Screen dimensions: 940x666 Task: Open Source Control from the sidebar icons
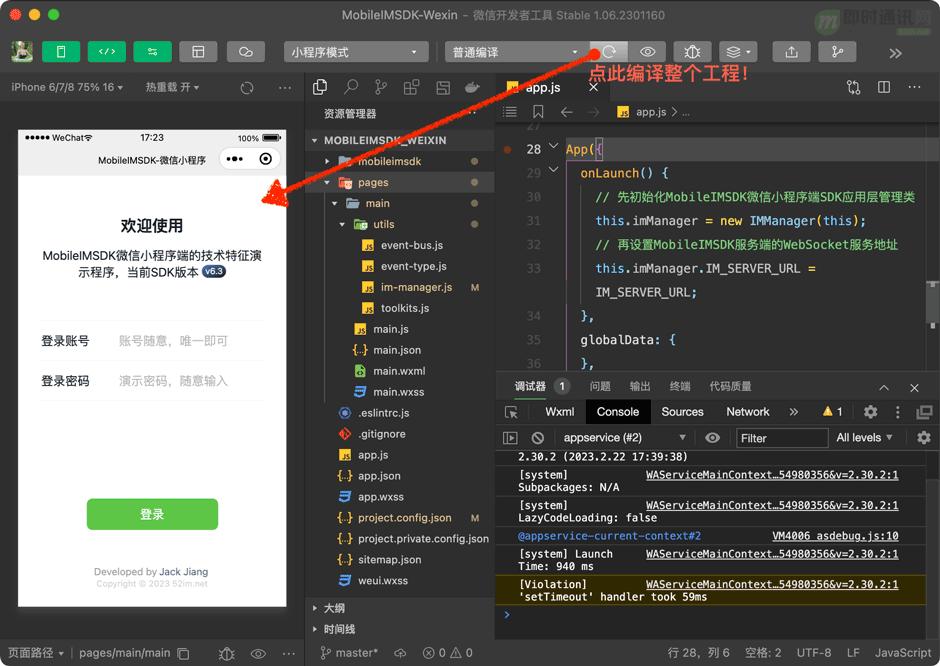(380, 87)
